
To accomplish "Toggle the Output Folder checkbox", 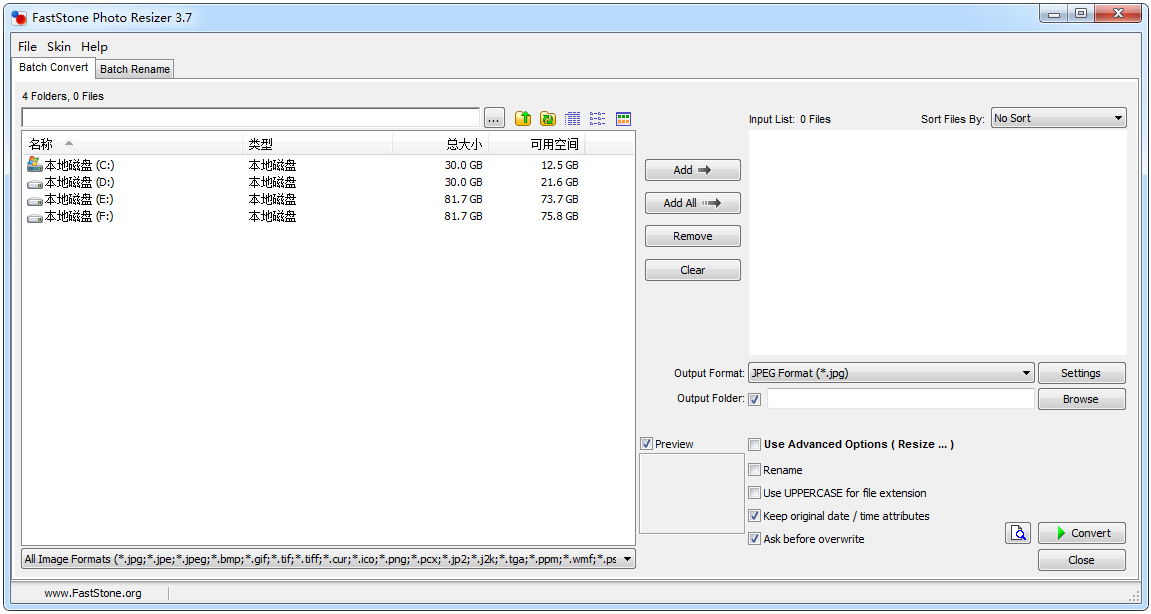I will (755, 400).
